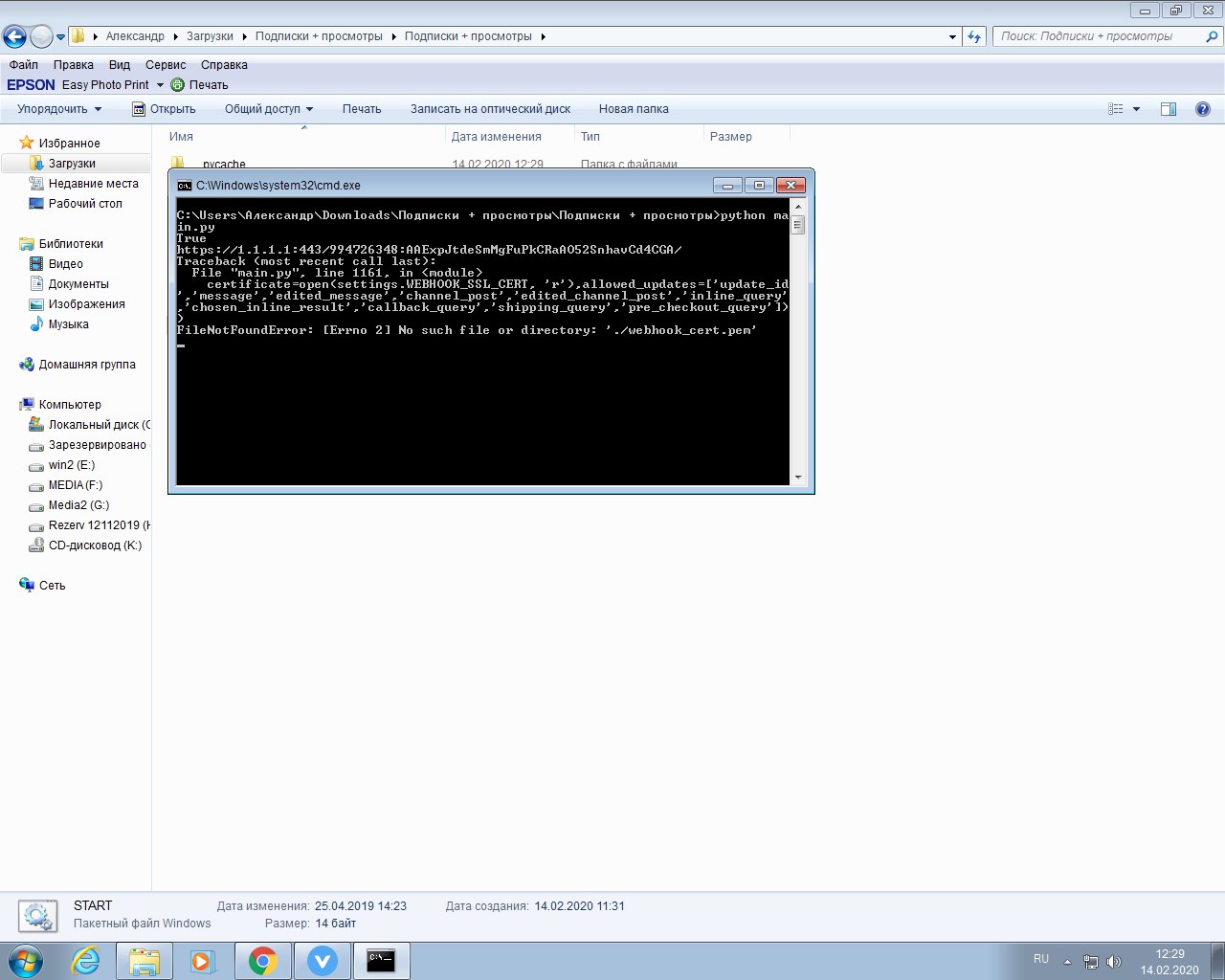1225x980 pixels.
Task: Sort files by Имя column header
Action: (x=181, y=137)
